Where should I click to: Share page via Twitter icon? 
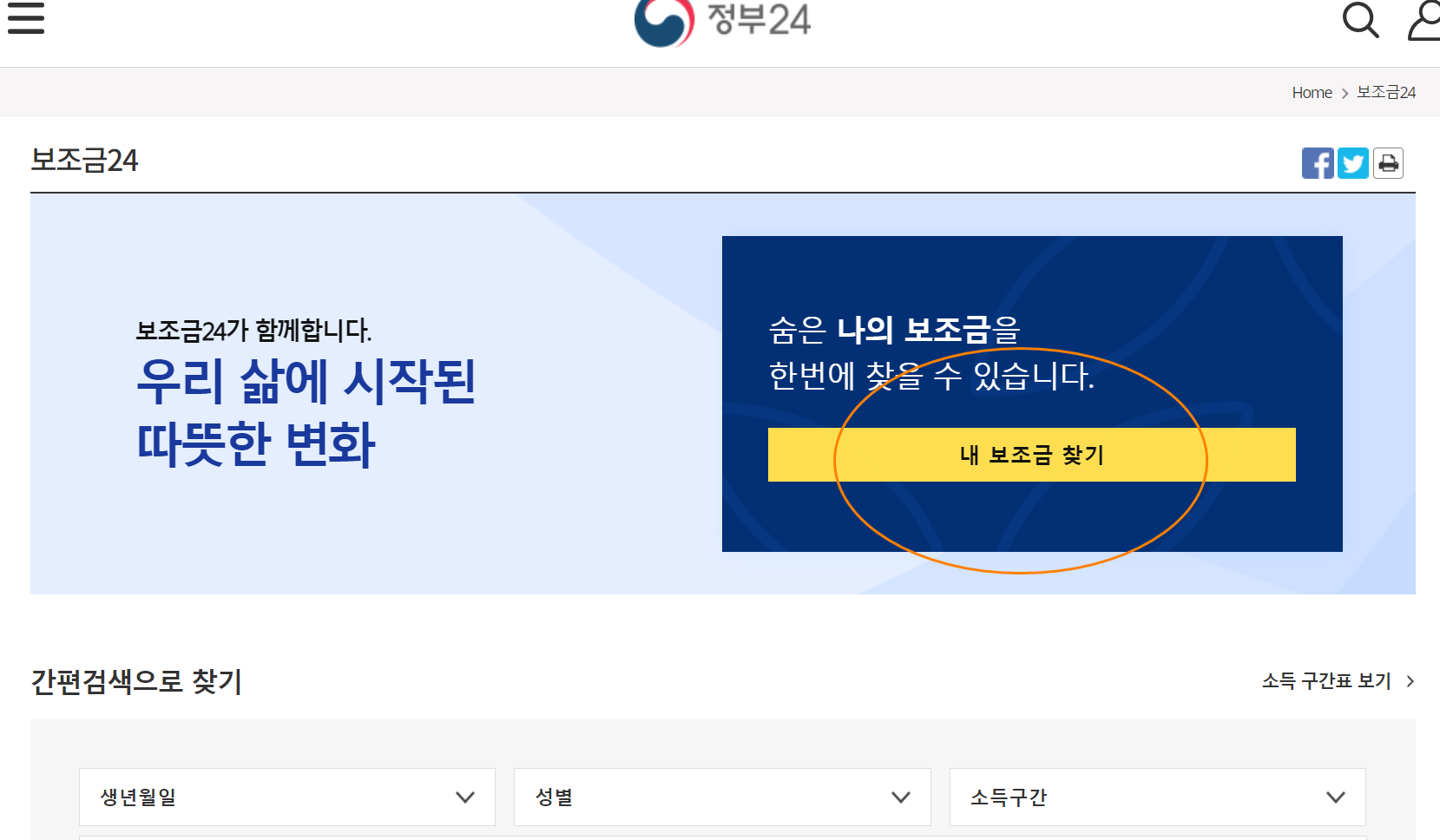1353,163
